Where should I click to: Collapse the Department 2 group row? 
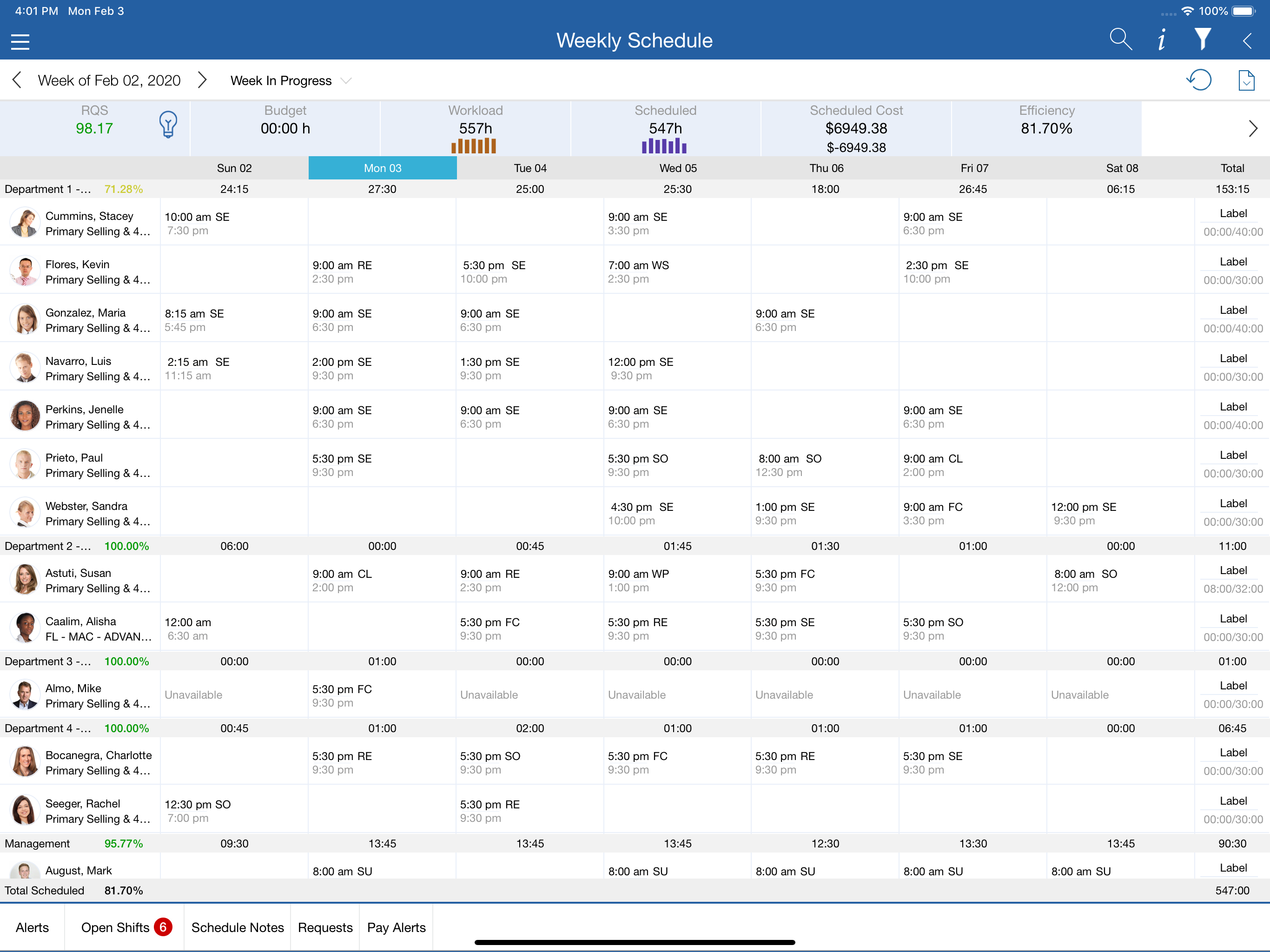[x=635, y=546]
